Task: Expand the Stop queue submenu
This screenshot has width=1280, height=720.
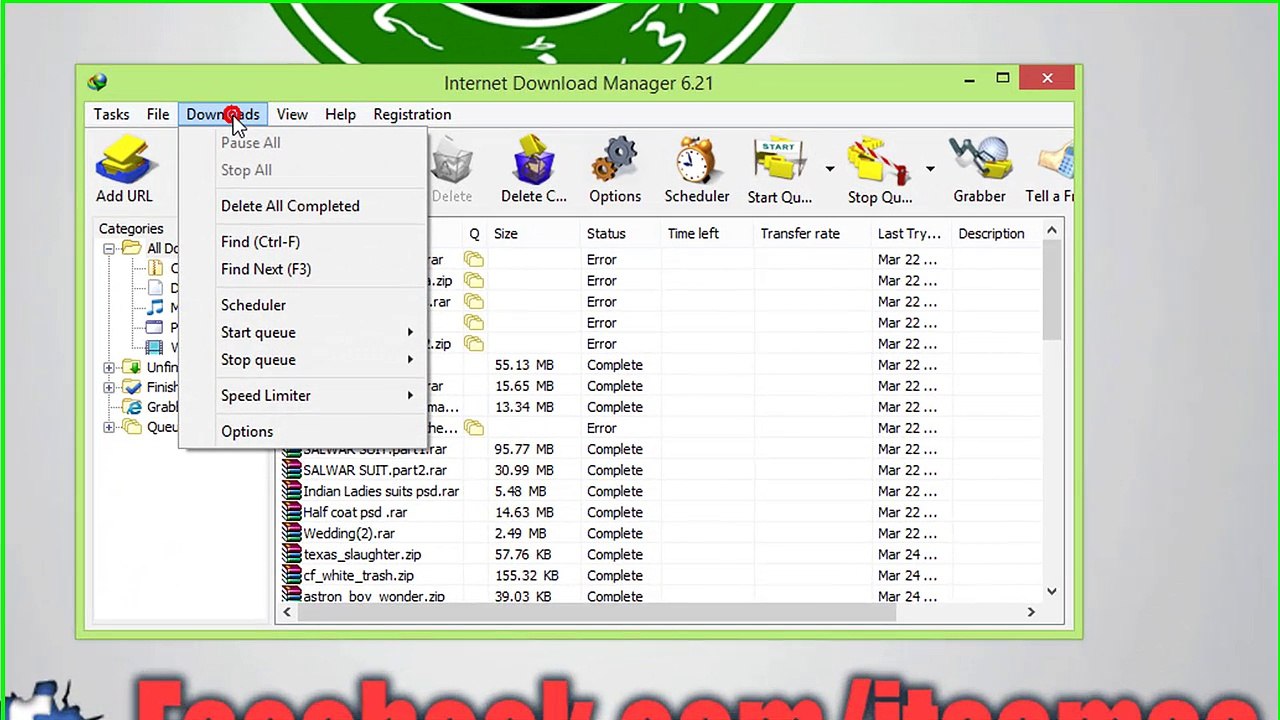Action: [x=410, y=359]
